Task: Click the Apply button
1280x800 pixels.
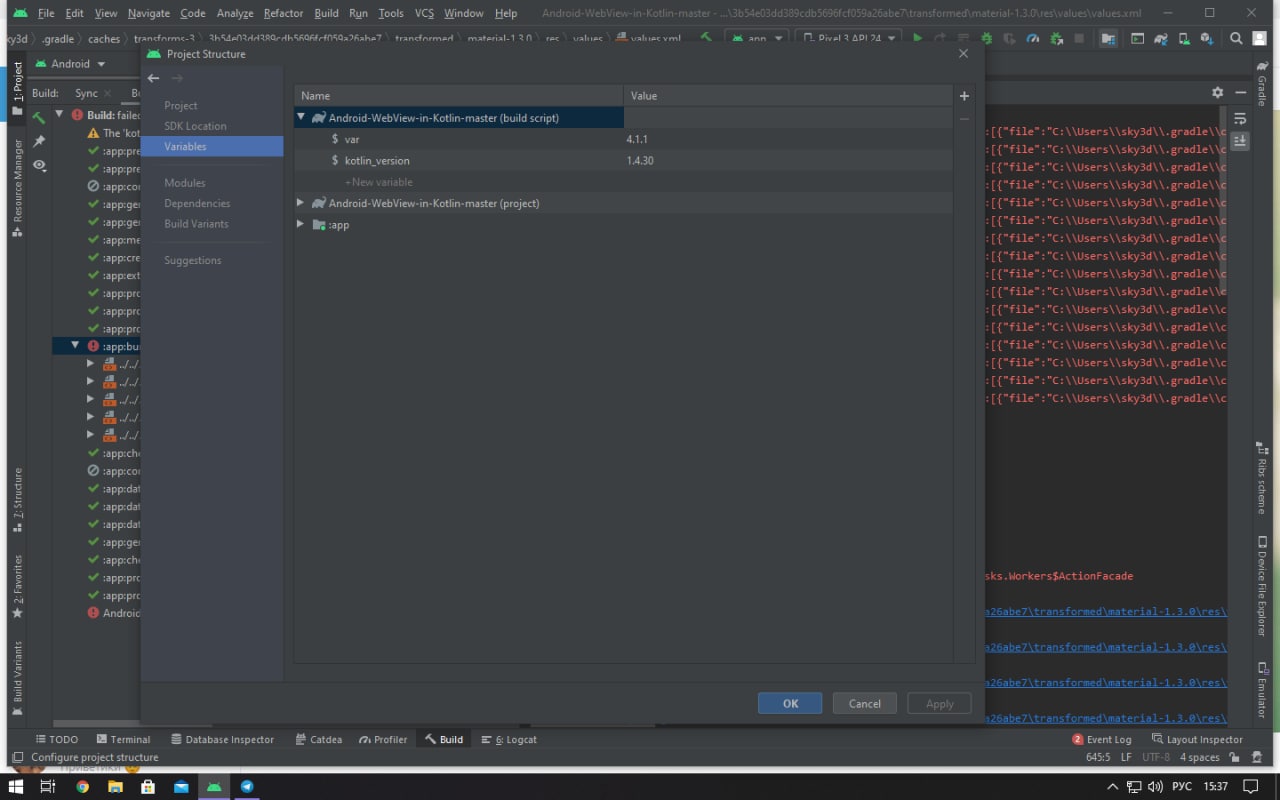Action: click(x=939, y=703)
